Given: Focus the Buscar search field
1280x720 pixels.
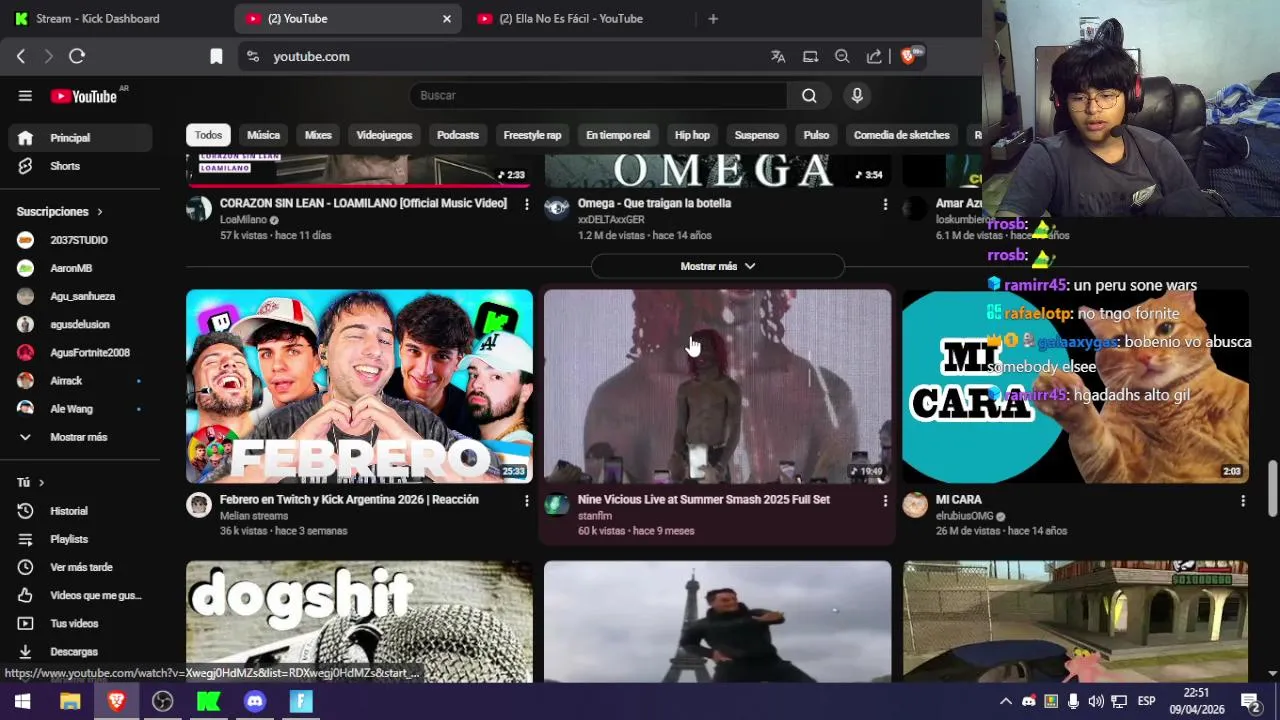Looking at the screenshot, I should tap(598, 96).
